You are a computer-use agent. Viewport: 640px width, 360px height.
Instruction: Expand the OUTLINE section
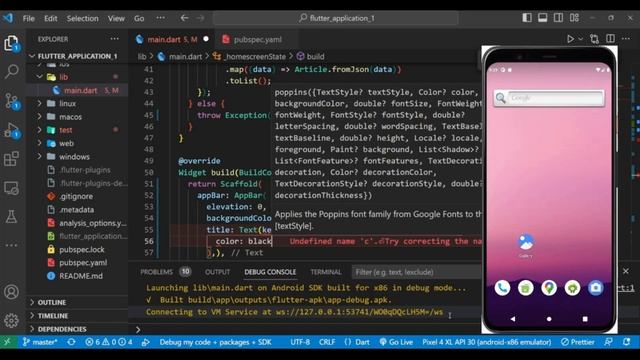click(78, 302)
